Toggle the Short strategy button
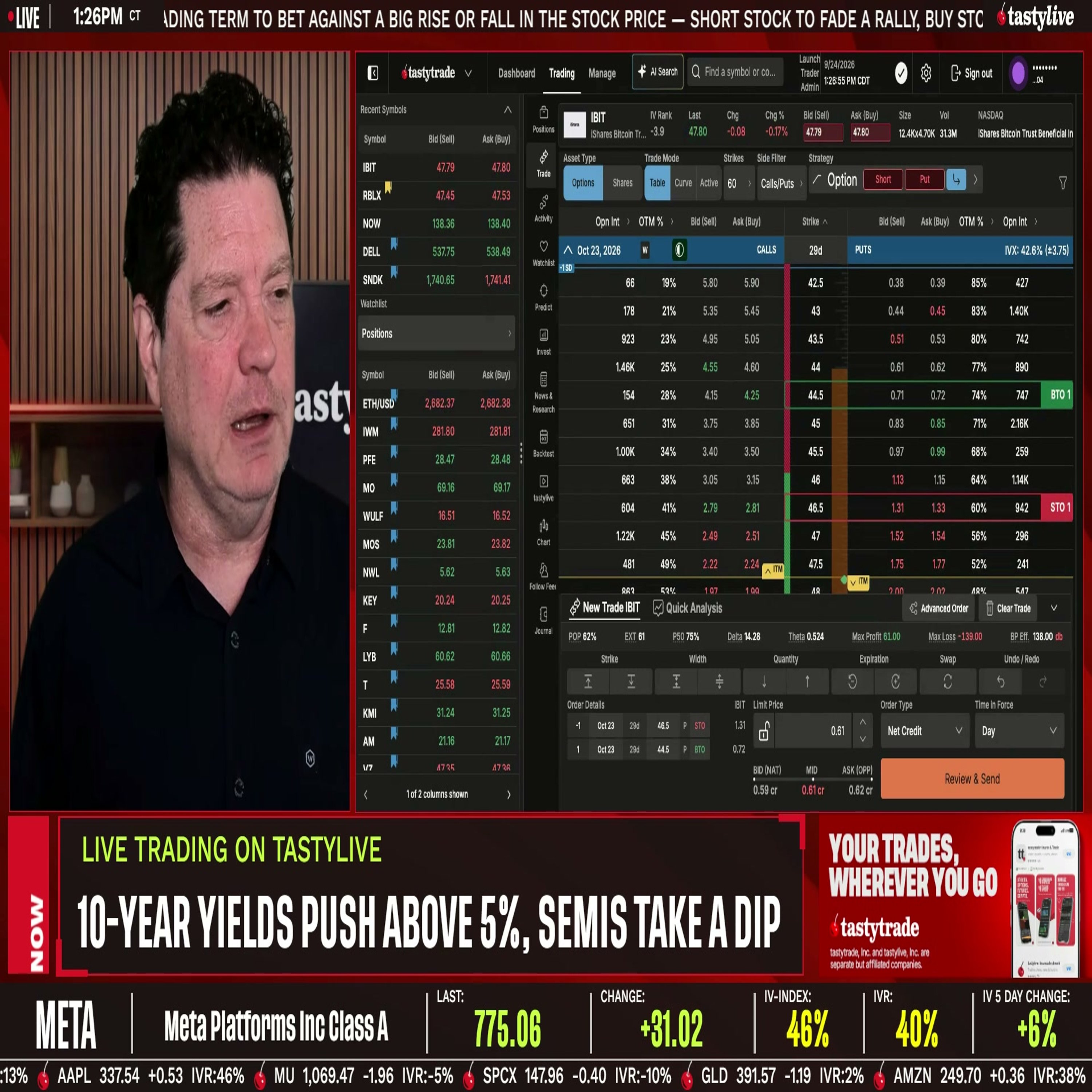 tap(883, 179)
